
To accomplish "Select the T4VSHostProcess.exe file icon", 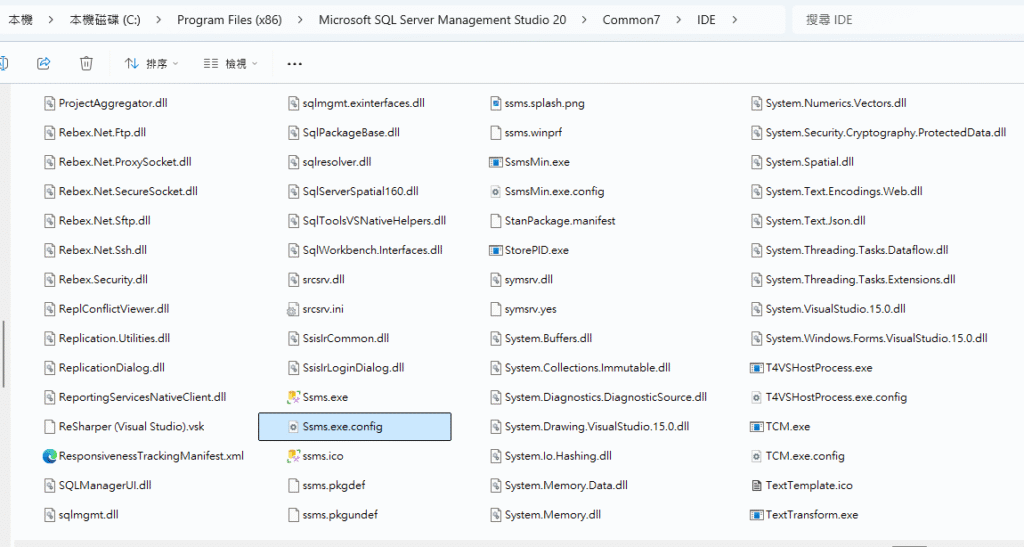I will [756, 367].
